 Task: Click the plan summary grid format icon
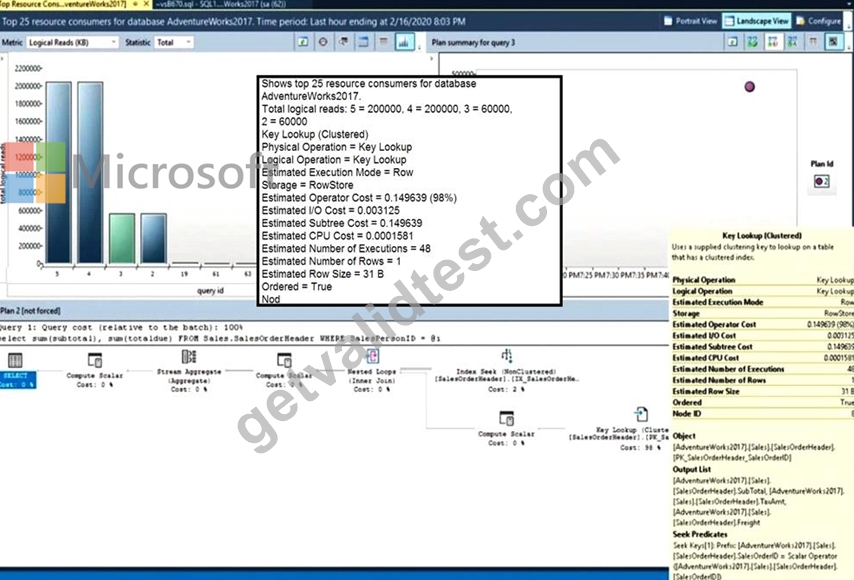point(813,42)
